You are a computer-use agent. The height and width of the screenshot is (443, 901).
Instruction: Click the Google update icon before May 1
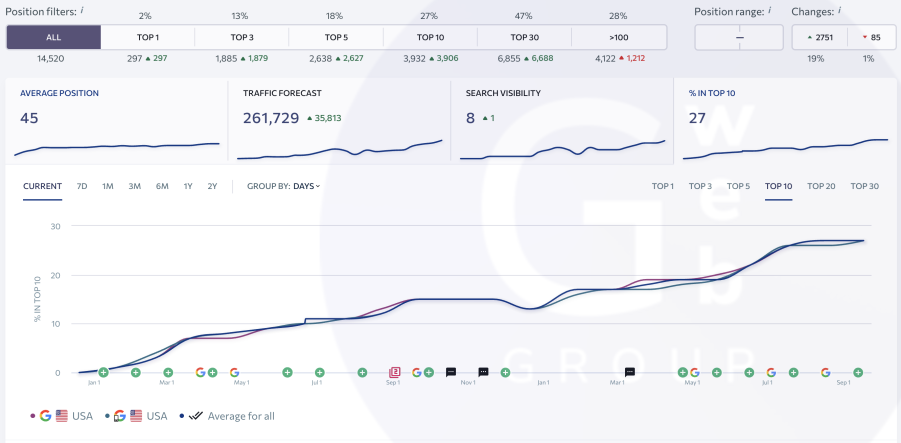point(201,372)
